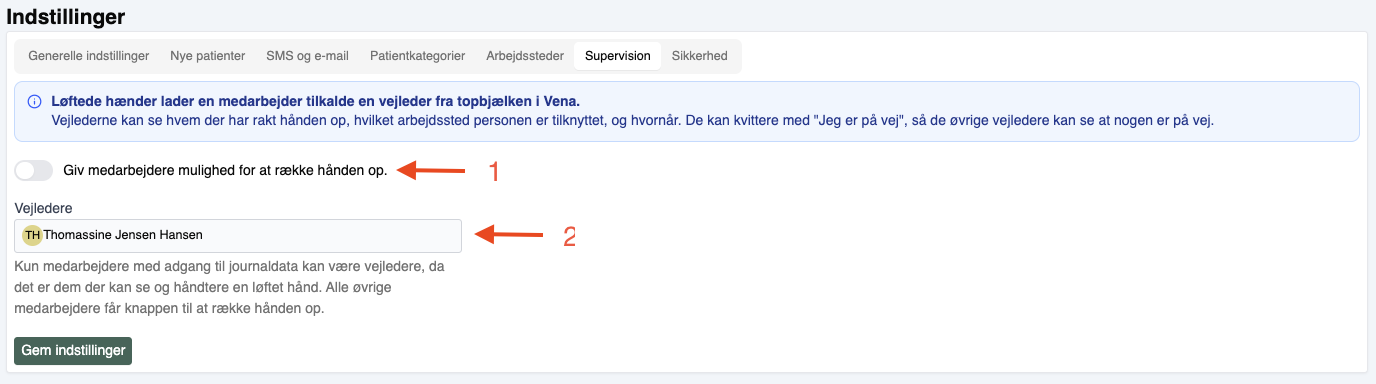Save with the Gem indstillinger button
Screen dimensions: 1376x384
pyautogui.click(x=73, y=351)
